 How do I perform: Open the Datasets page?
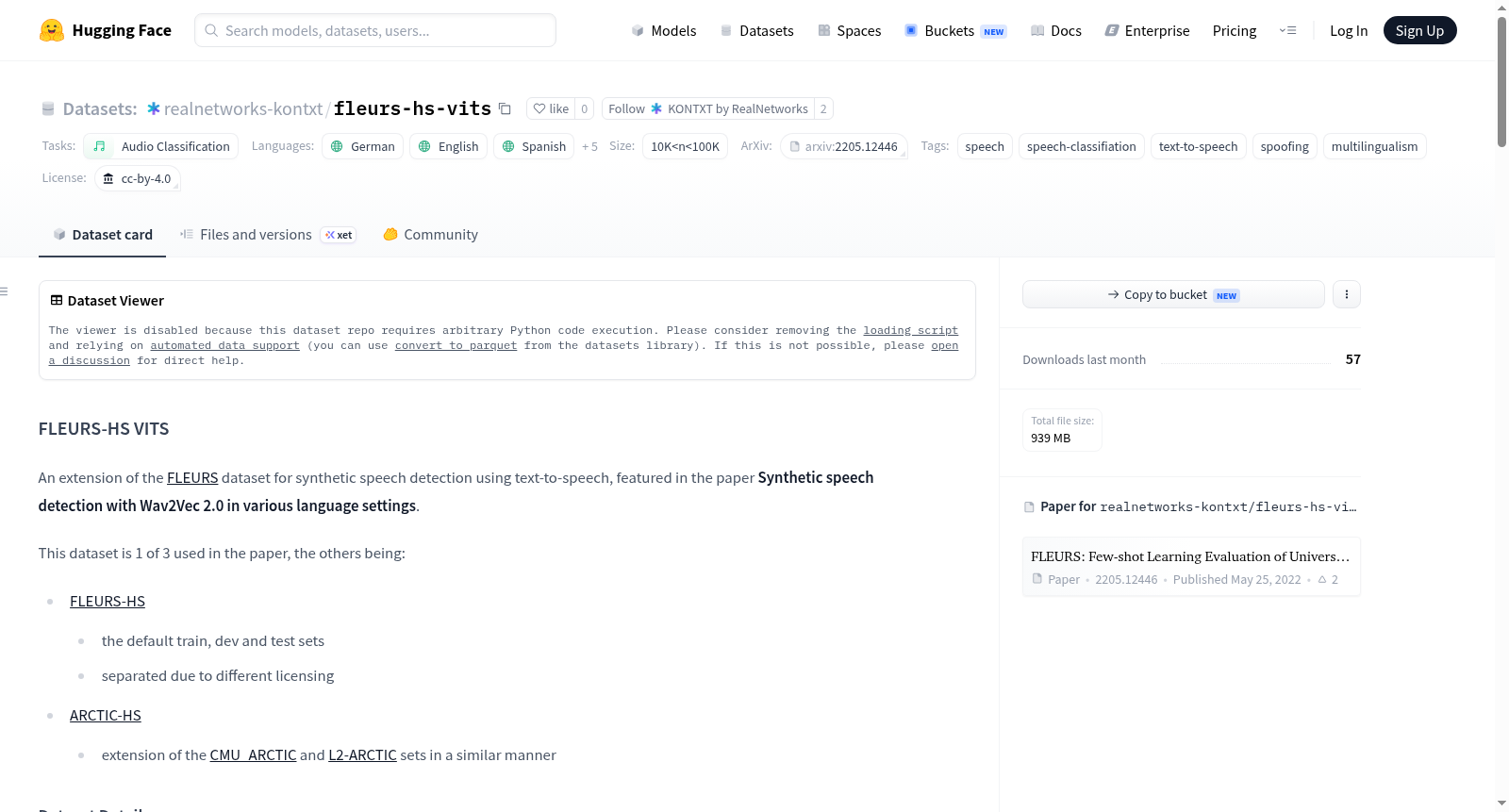click(x=756, y=30)
